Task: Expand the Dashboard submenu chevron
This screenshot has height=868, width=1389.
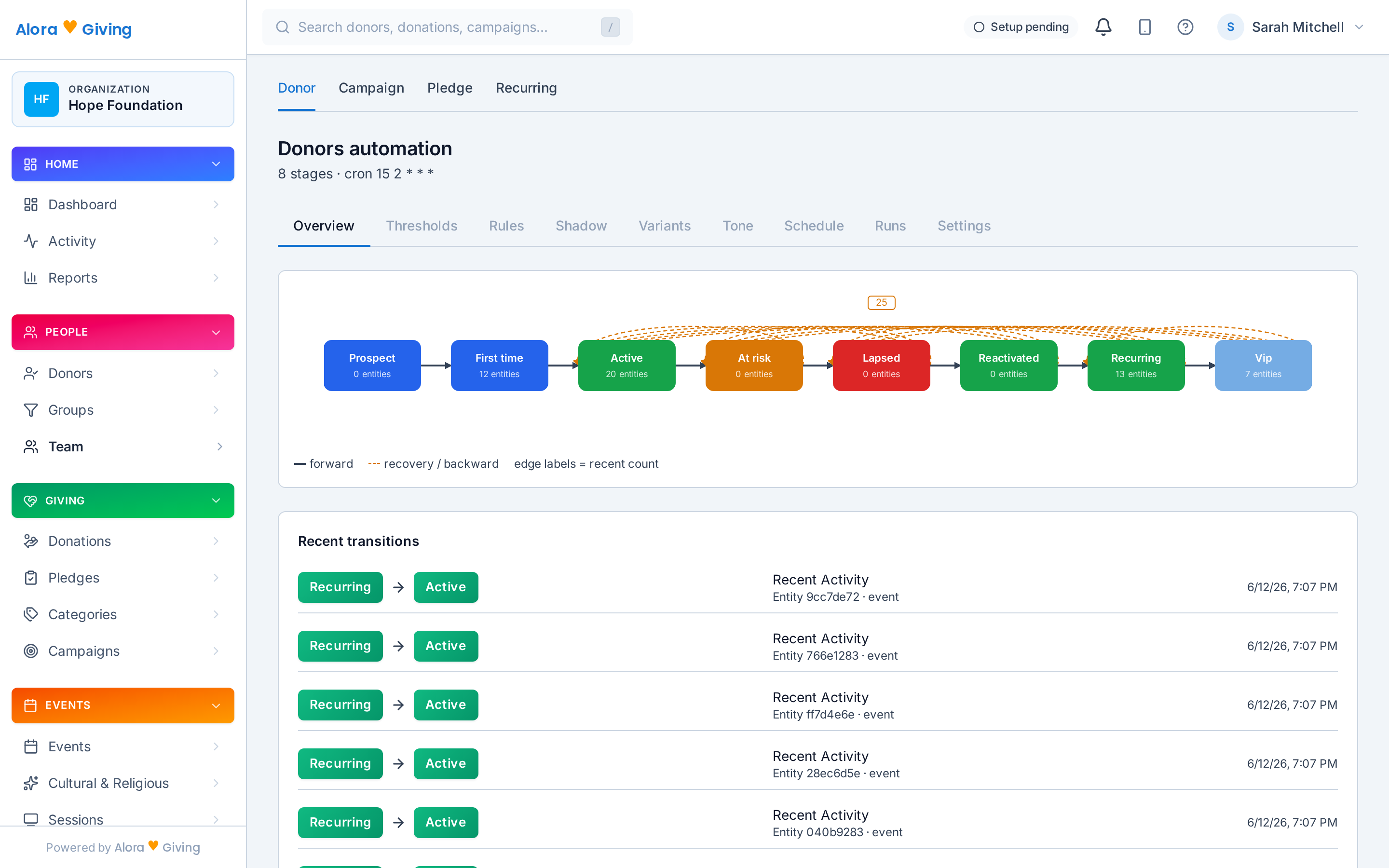Action: 216,204
